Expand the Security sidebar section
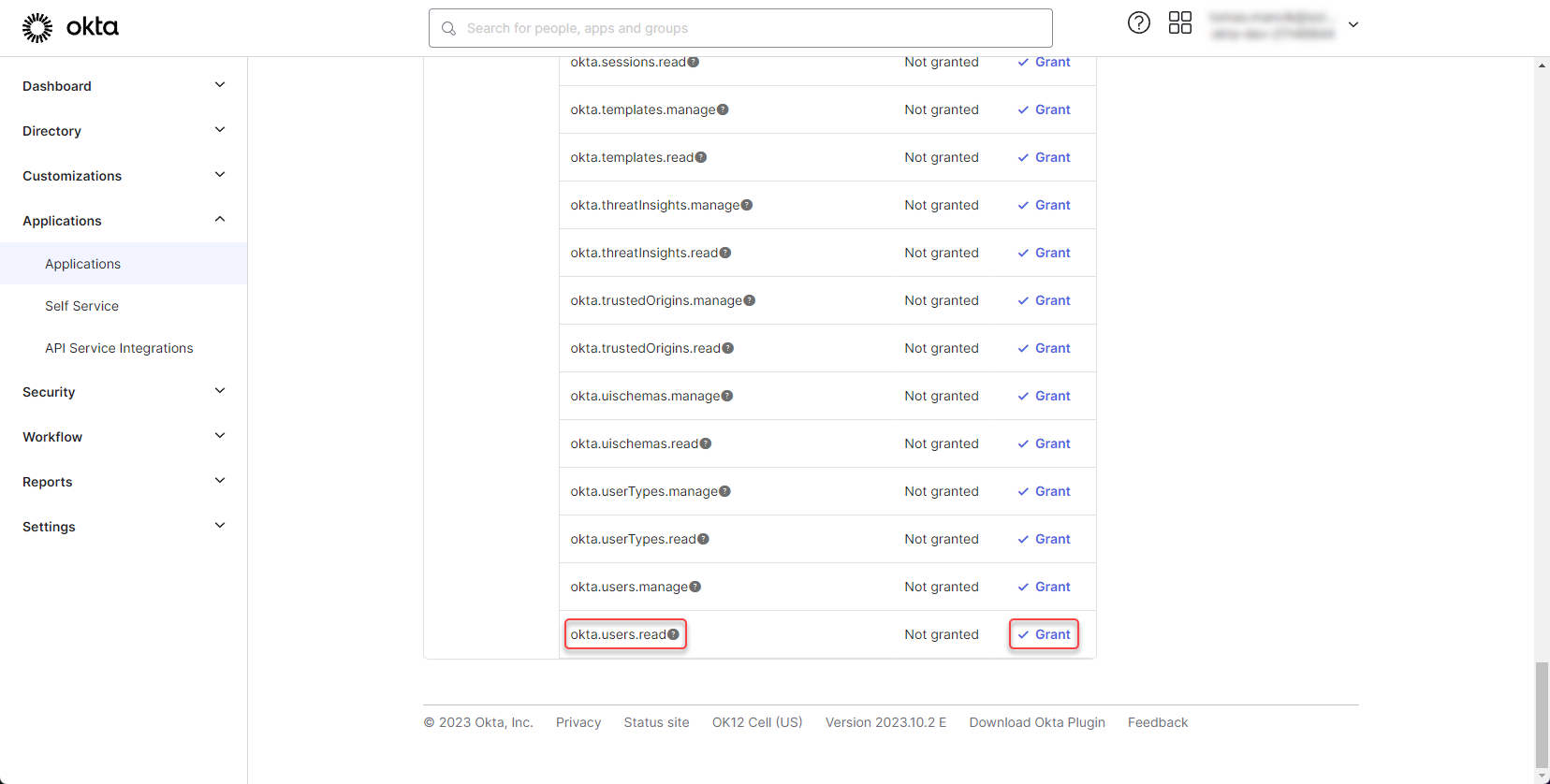 (220, 391)
